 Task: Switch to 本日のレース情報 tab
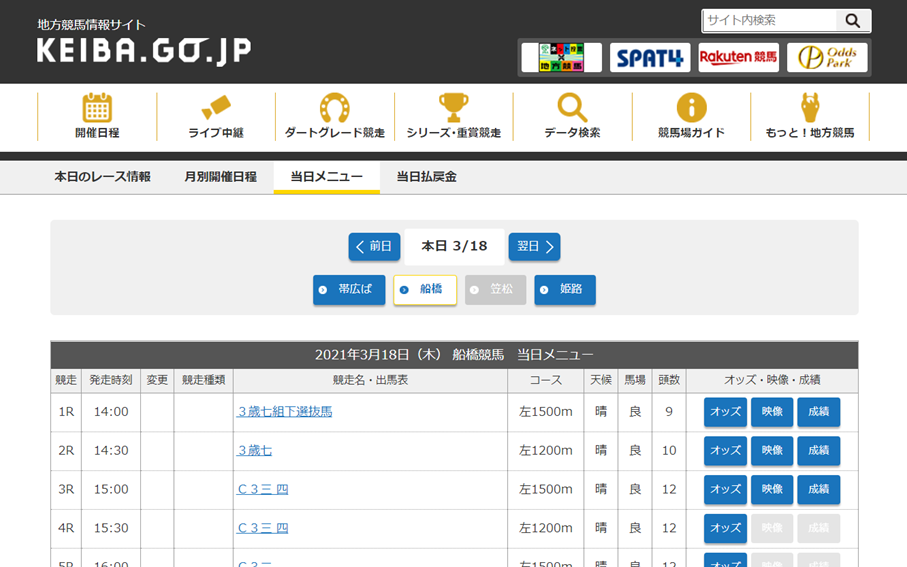point(102,176)
